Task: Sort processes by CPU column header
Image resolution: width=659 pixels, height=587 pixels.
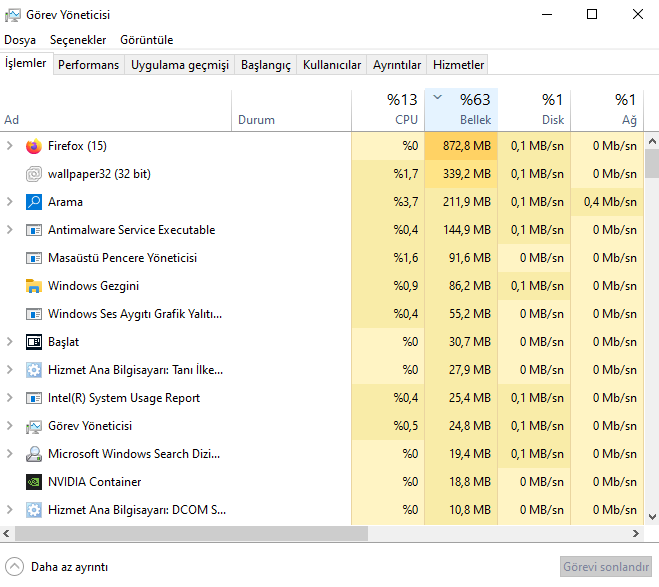Action: click(388, 109)
